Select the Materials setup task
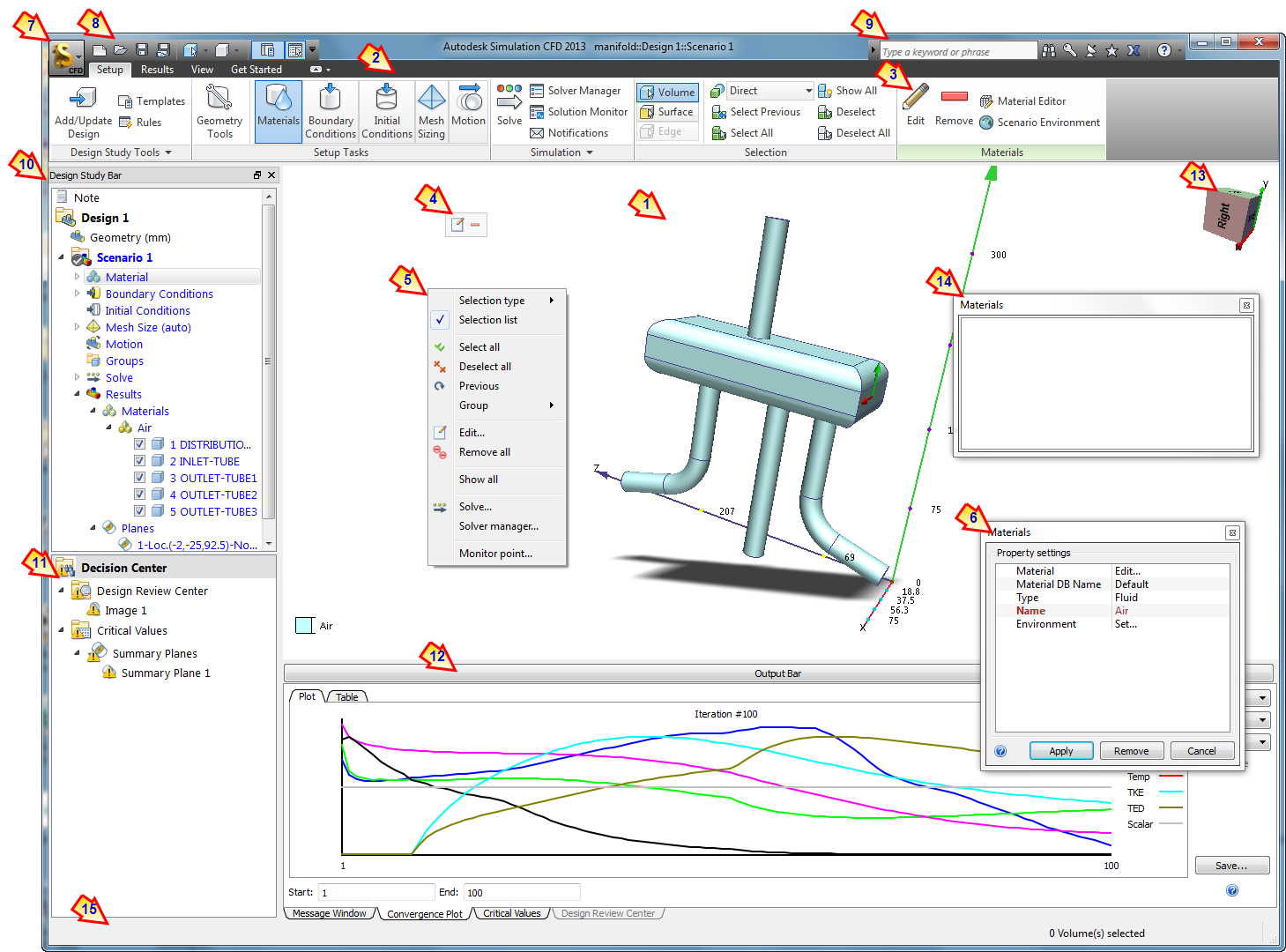The width and height of the screenshot is (1286, 952). tap(279, 112)
